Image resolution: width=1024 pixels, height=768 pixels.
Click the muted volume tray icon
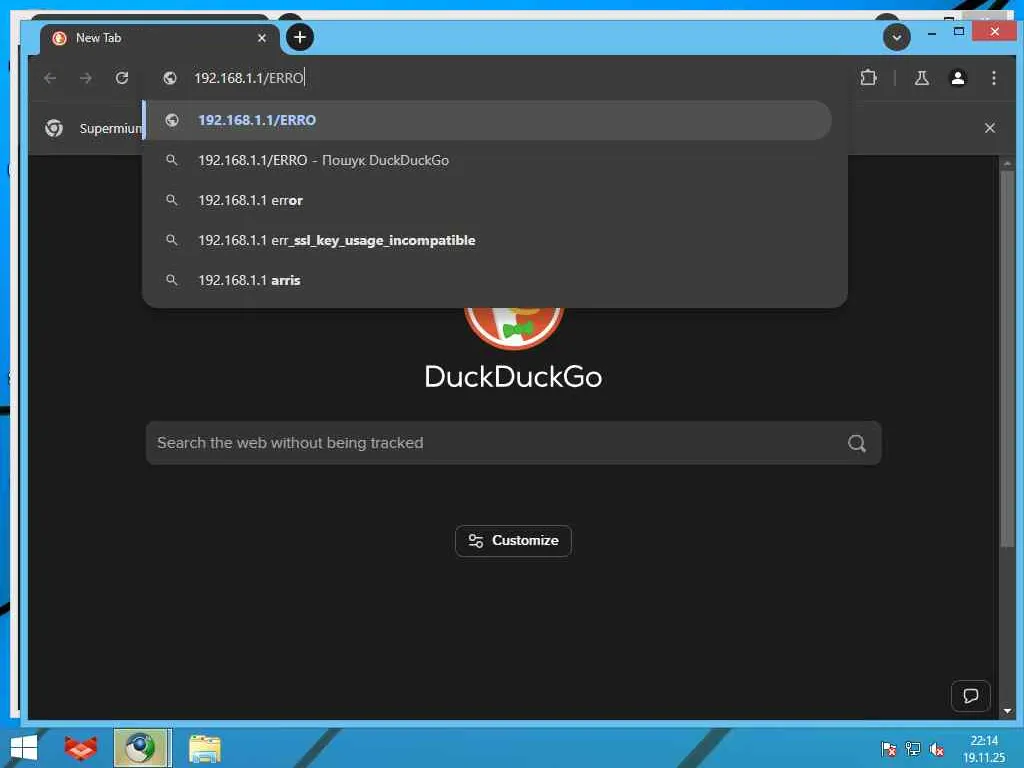[x=936, y=749]
